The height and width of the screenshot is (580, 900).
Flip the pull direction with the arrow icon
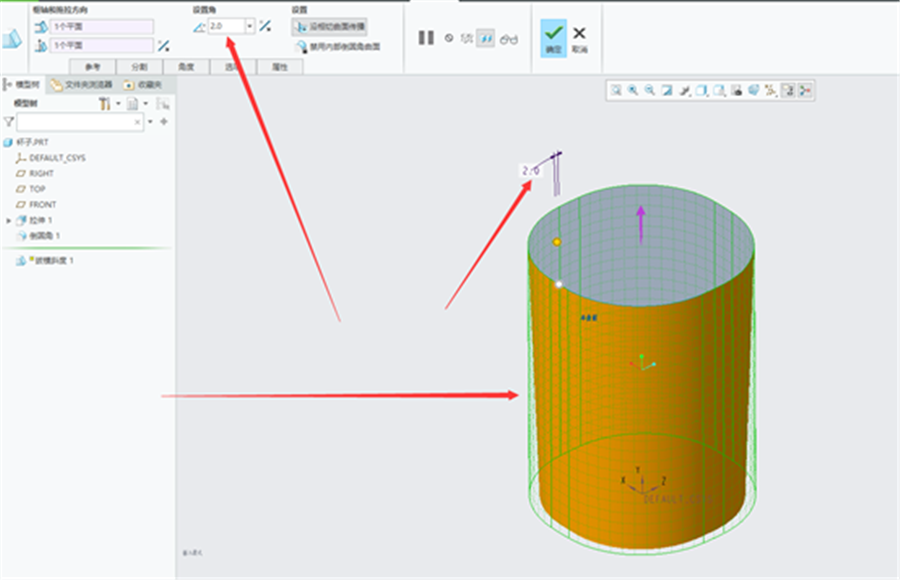164,46
